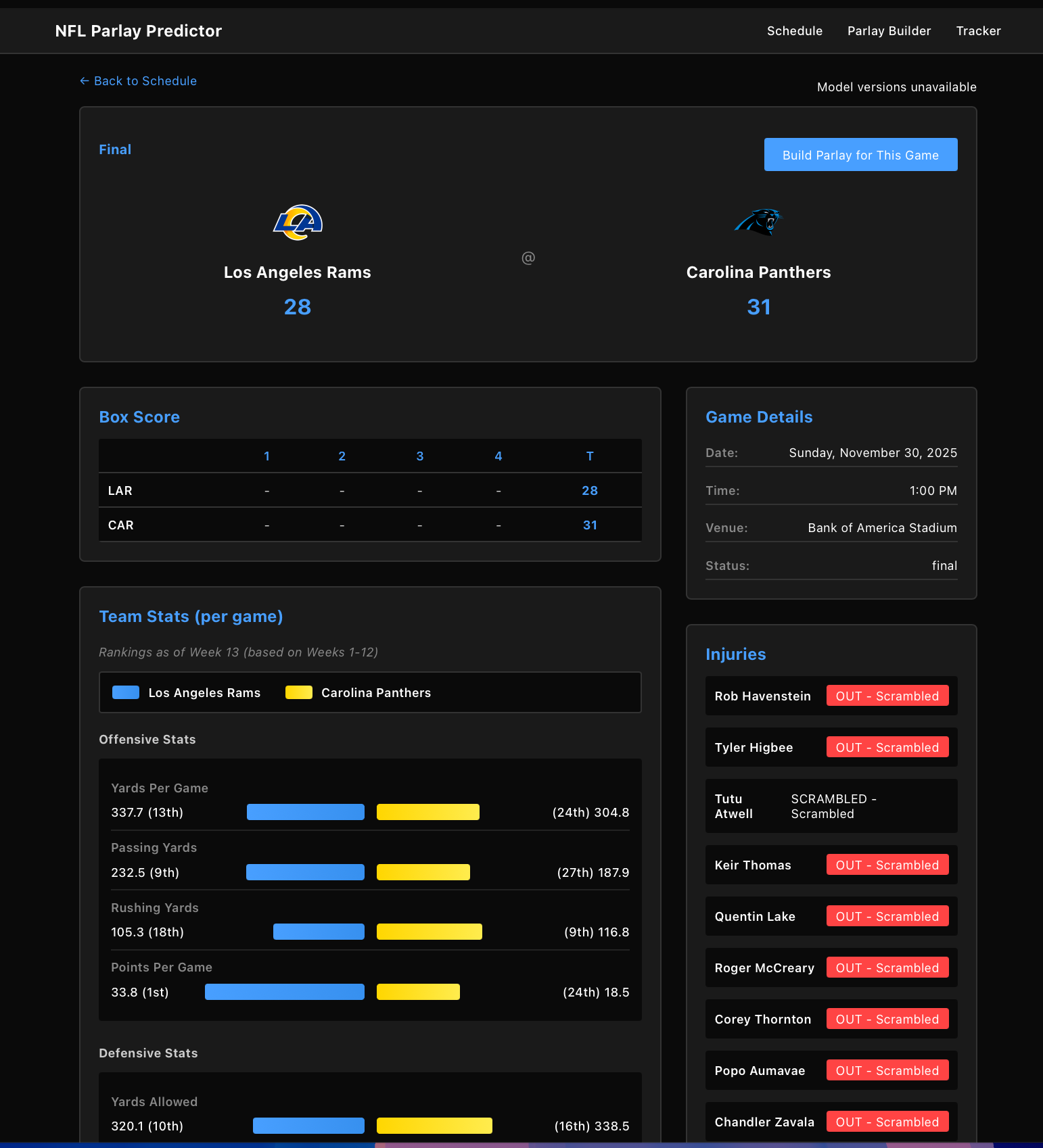Click the blue Rams legend swatch

point(126,692)
